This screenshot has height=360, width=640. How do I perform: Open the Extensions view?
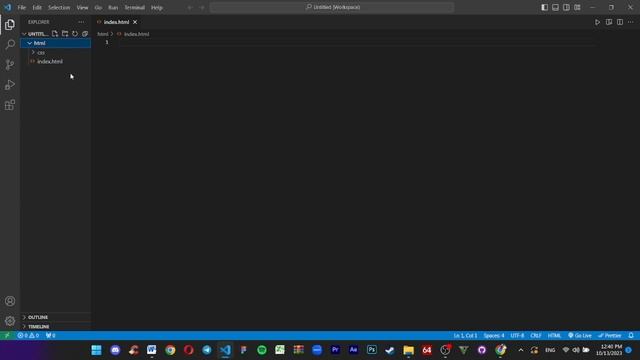click(x=10, y=105)
